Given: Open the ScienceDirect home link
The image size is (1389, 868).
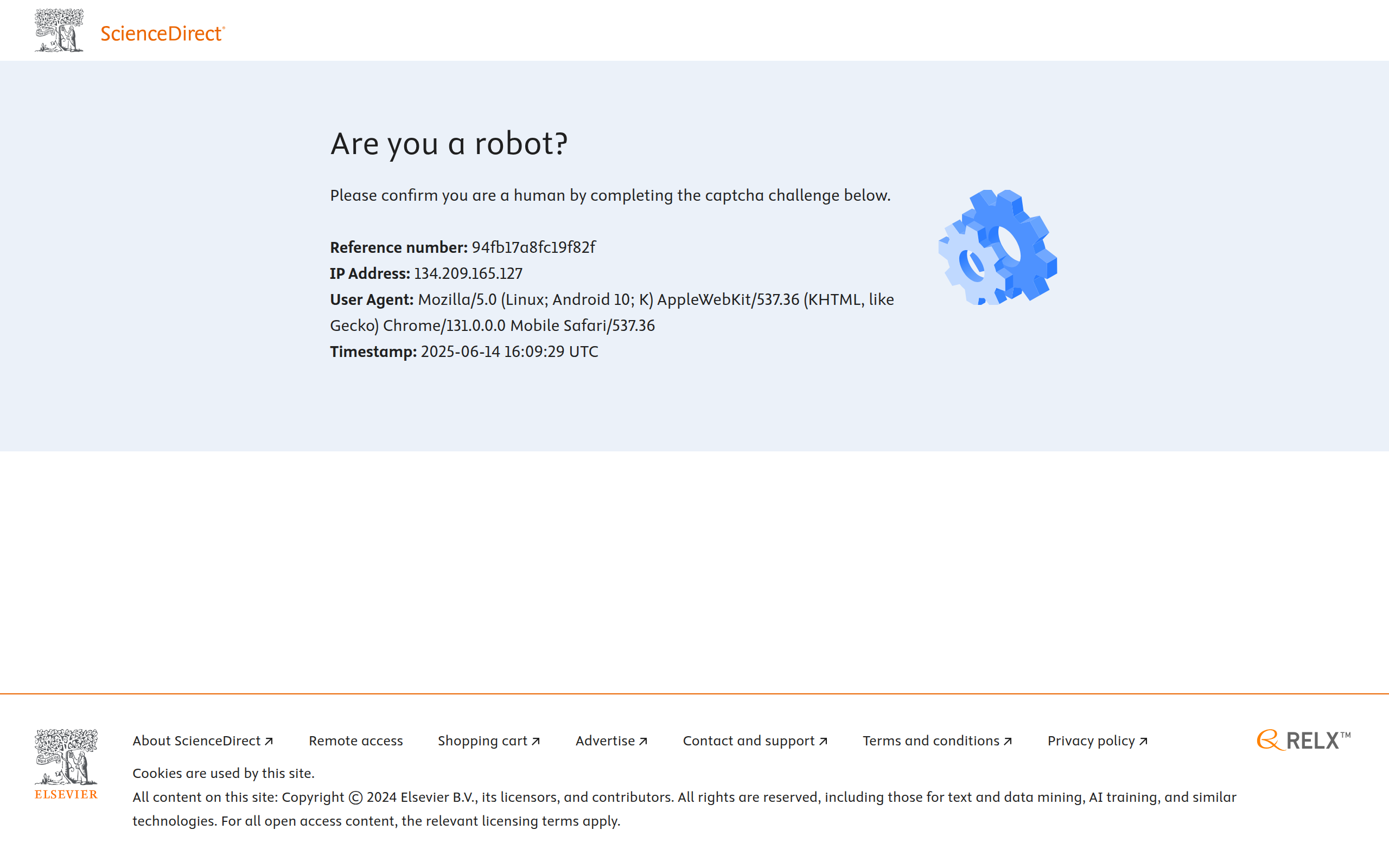Looking at the screenshot, I should click(x=163, y=33).
